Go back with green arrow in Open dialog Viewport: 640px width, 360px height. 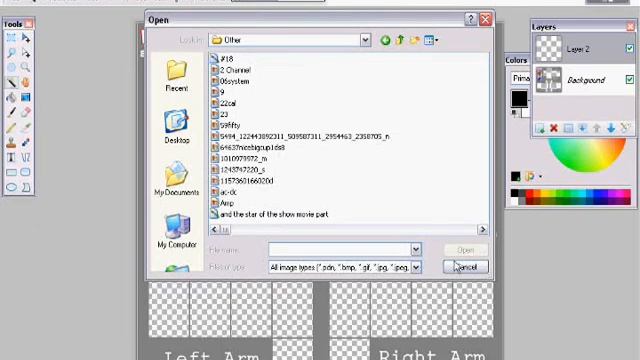(x=385, y=40)
